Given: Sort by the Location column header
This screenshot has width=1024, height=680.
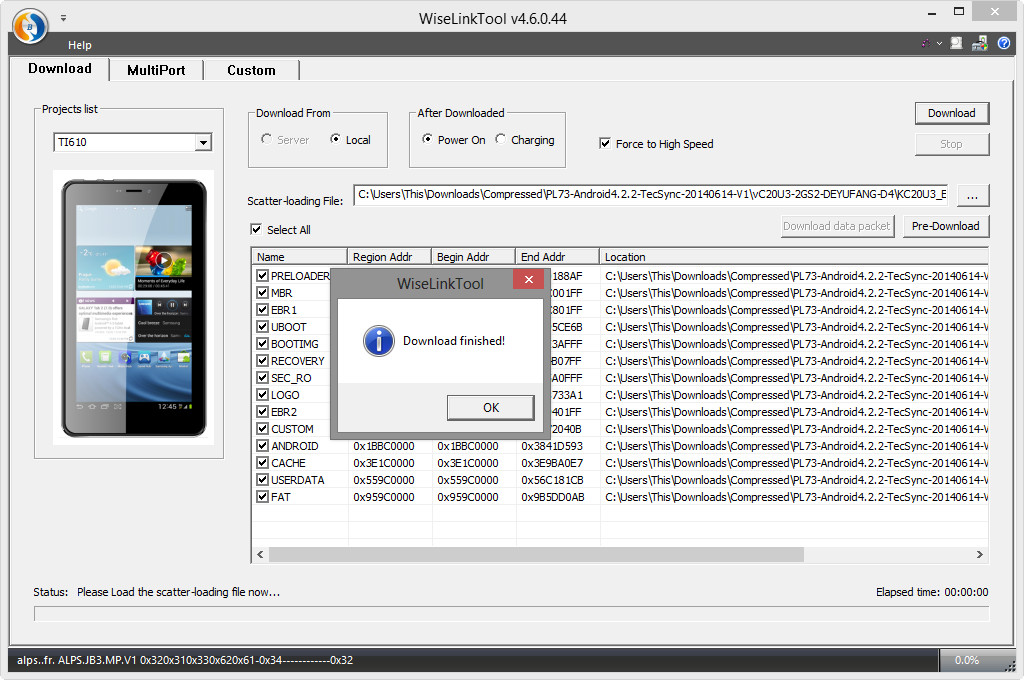Looking at the screenshot, I should tap(794, 257).
